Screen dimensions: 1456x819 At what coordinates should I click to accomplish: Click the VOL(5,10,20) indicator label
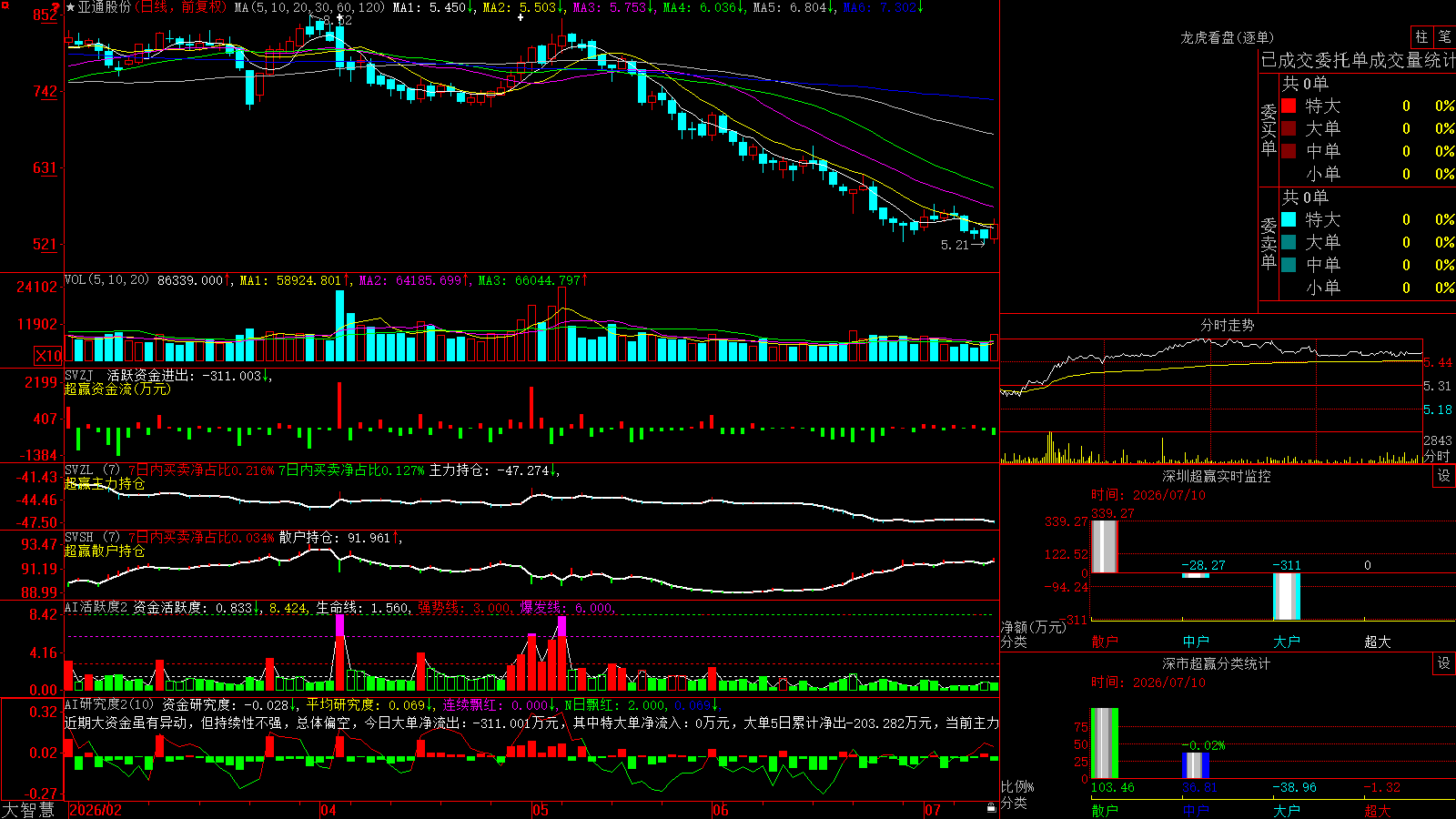click(x=107, y=279)
